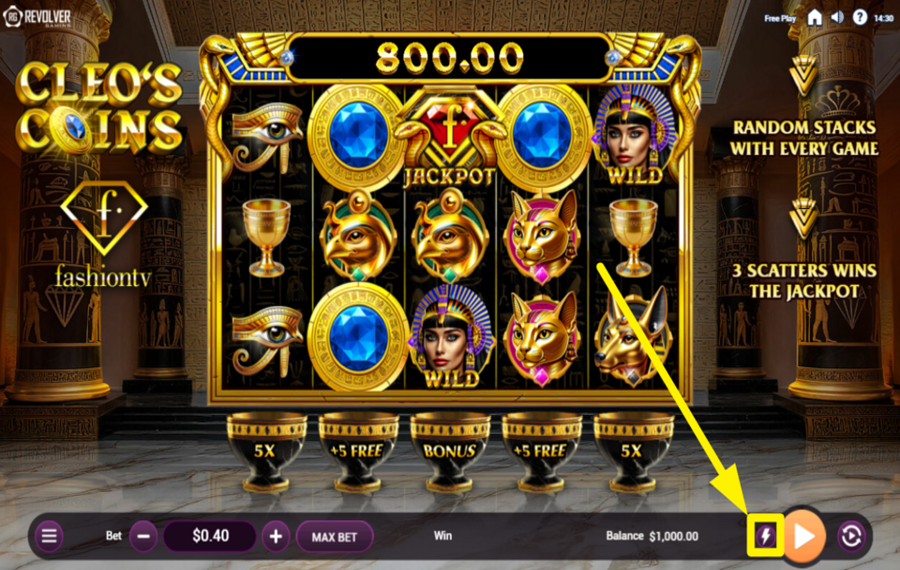Open the hamburger menu button
This screenshot has height=570, width=900.
point(49,536)
